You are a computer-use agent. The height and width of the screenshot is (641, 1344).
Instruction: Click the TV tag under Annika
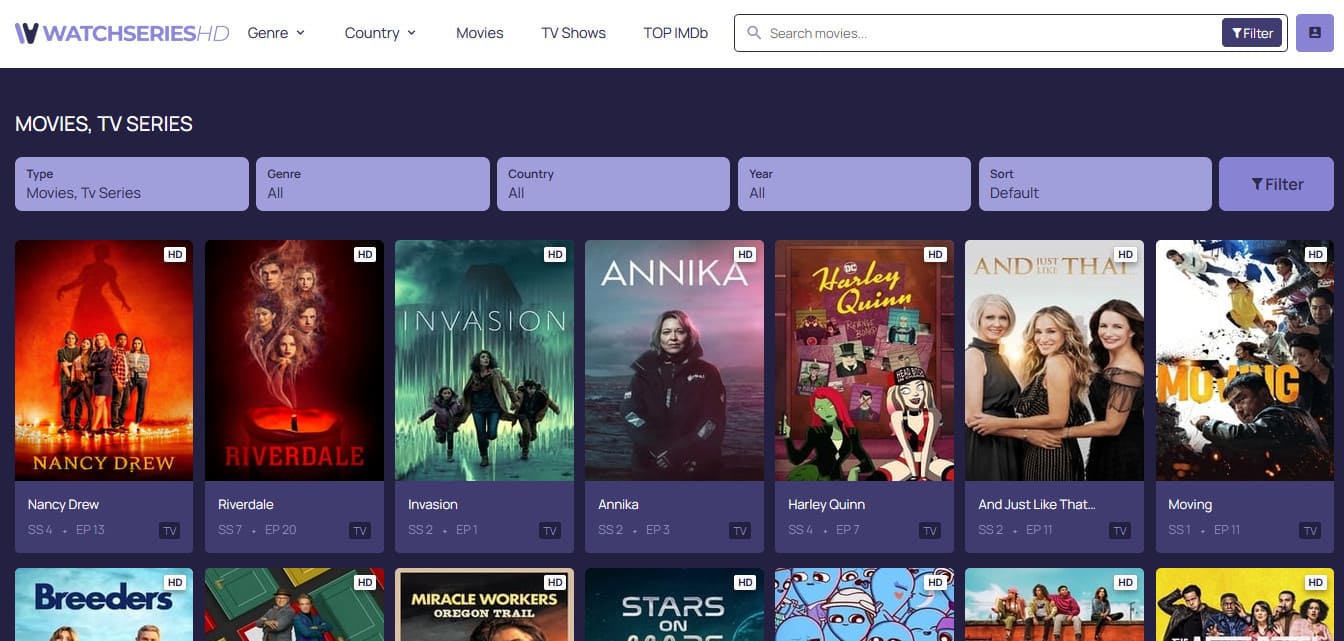point(740,531)
